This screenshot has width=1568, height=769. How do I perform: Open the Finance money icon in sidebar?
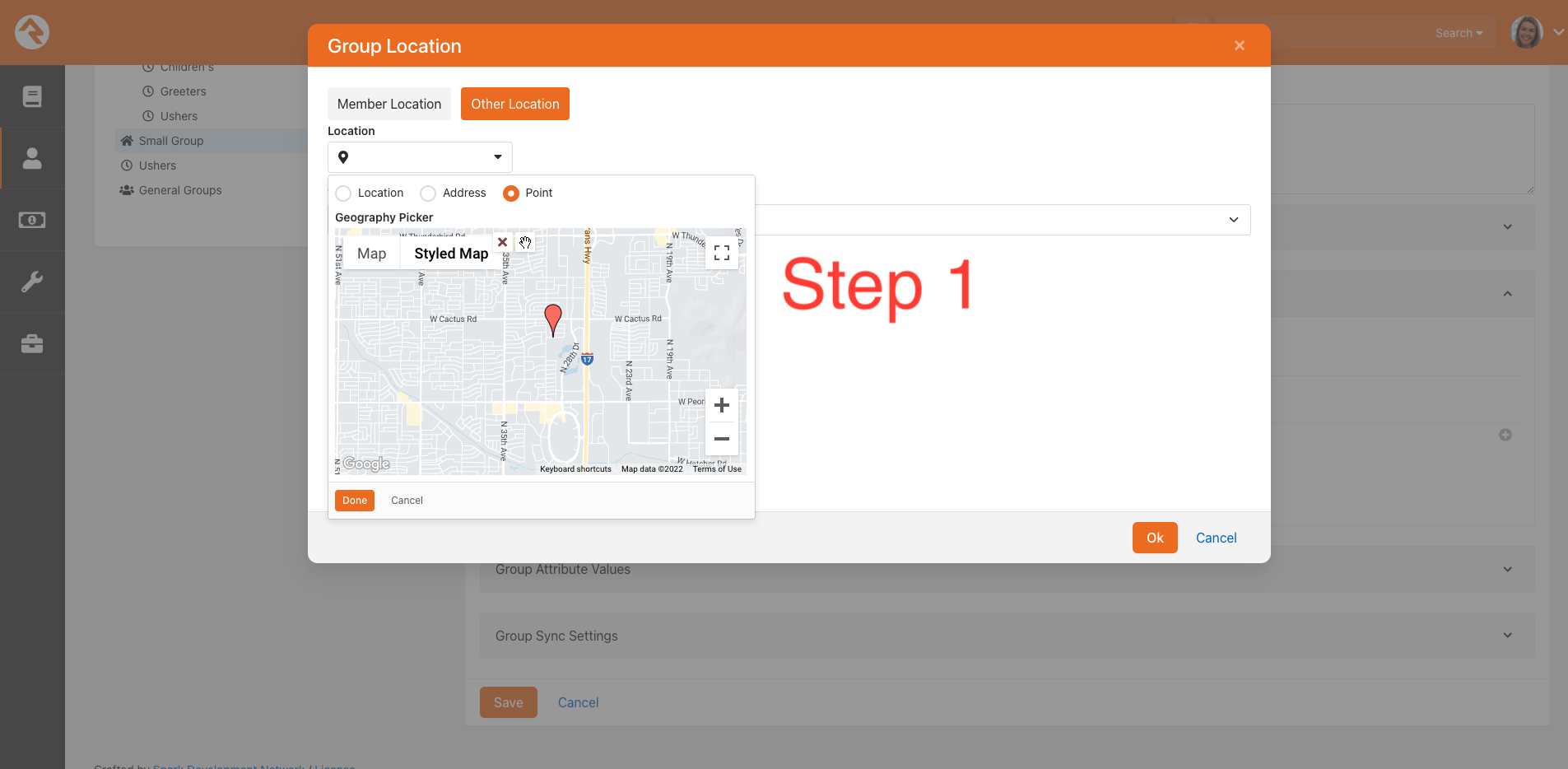(x=32, y=220)
